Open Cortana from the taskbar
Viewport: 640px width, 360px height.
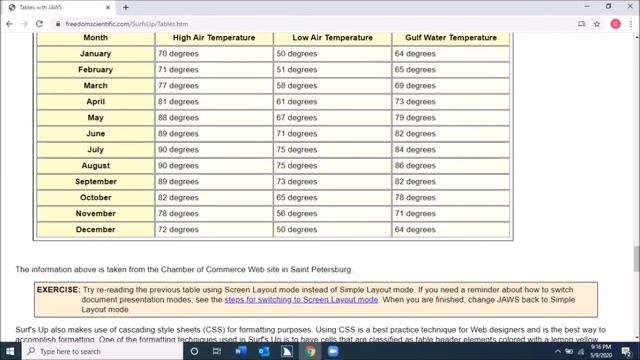194,351
